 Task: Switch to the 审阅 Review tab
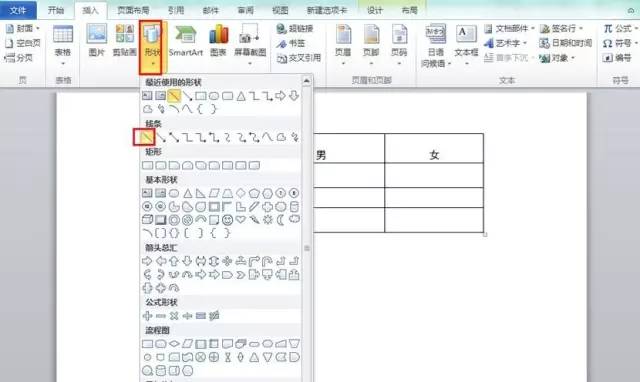click(245, 10)
